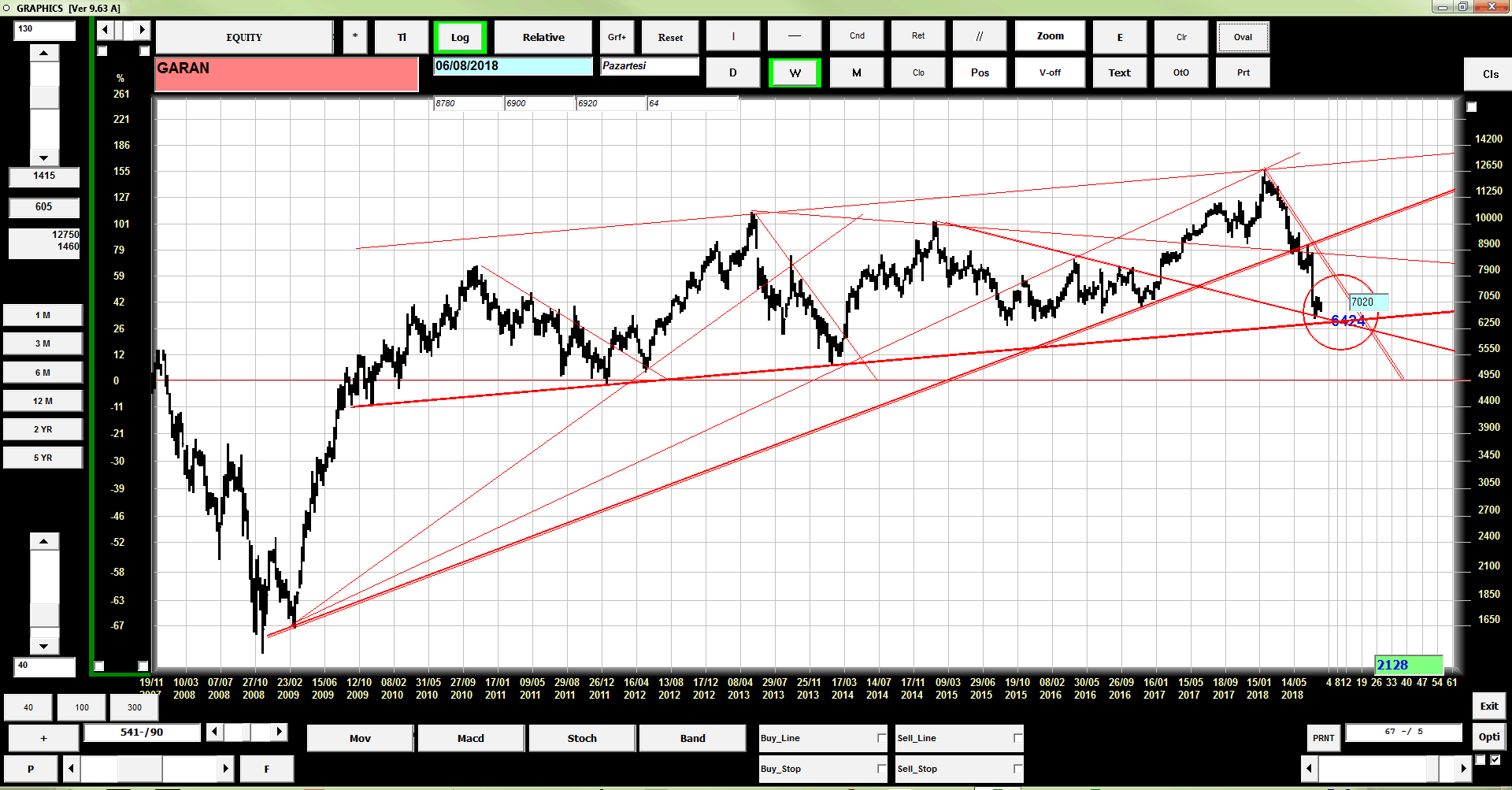Click the GARAN symbol field
This screenshot has width=1512, height=790.
(287, 74)
